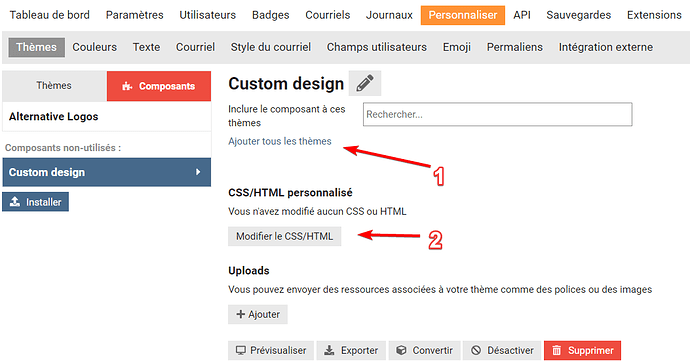The image size is (690, 361).
Task: Select the Personnaliser tab
Action: 463,15
